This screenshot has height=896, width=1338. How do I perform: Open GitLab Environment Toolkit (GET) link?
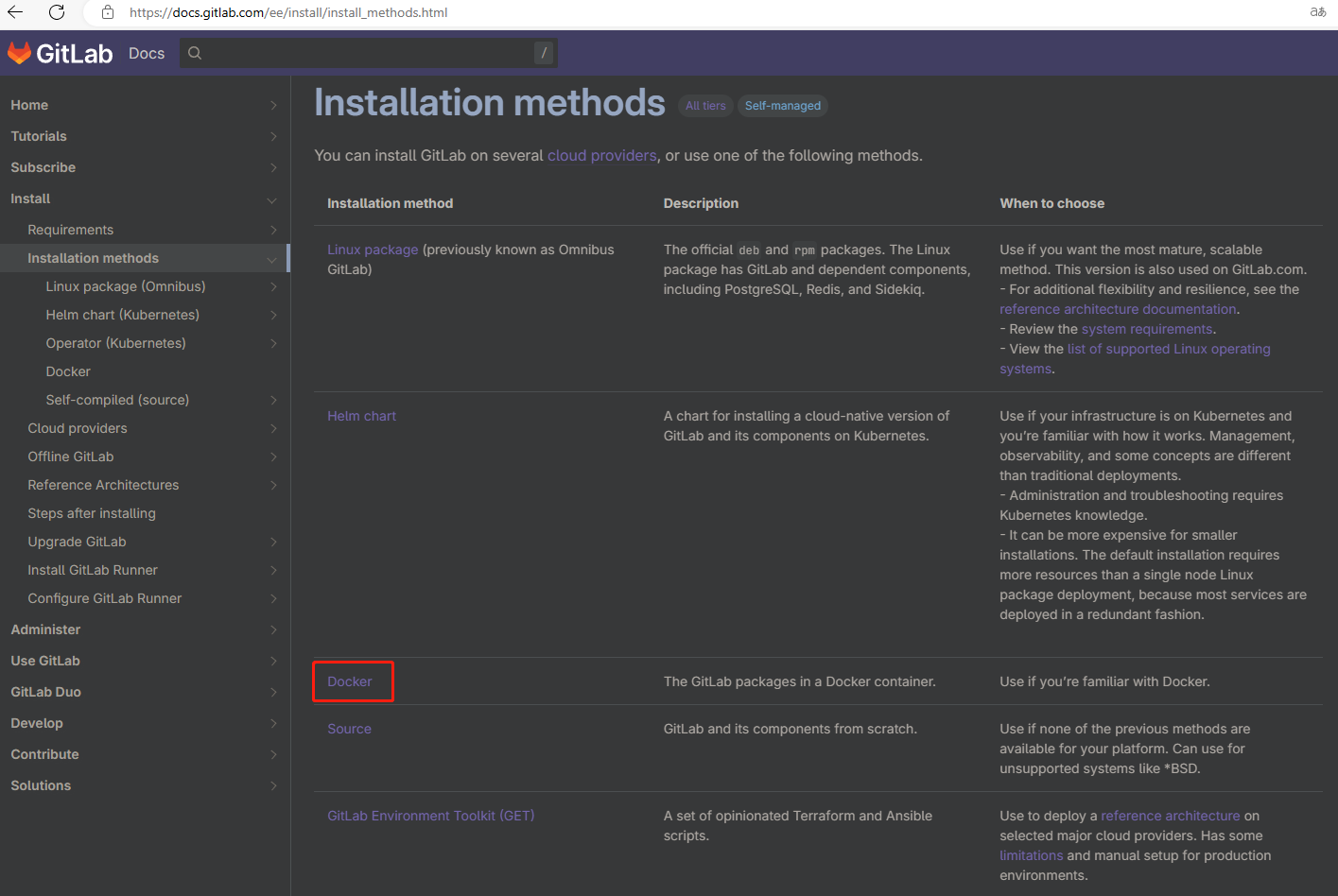click(431, 816)
